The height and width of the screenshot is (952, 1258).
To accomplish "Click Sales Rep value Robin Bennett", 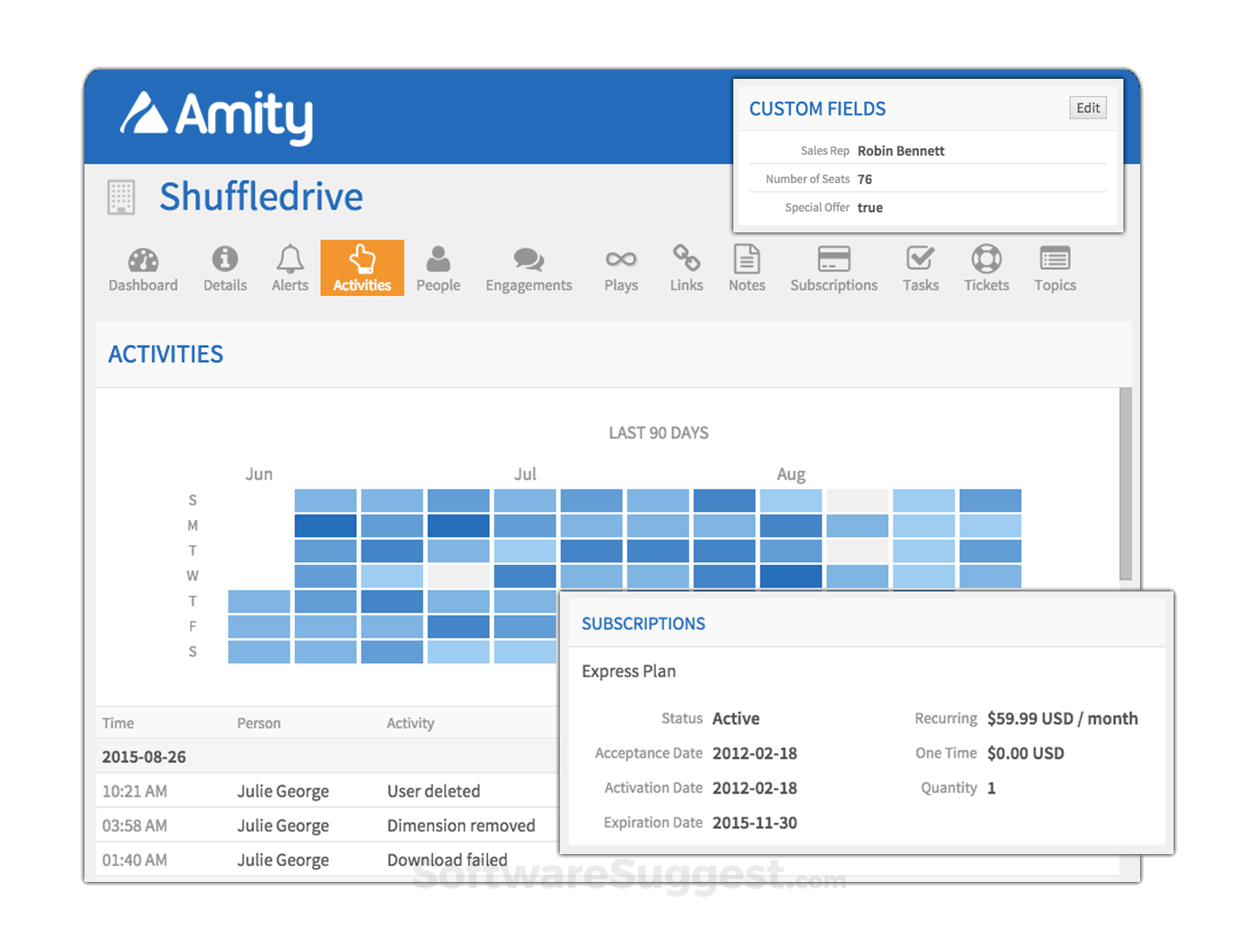I will point(901,150).
